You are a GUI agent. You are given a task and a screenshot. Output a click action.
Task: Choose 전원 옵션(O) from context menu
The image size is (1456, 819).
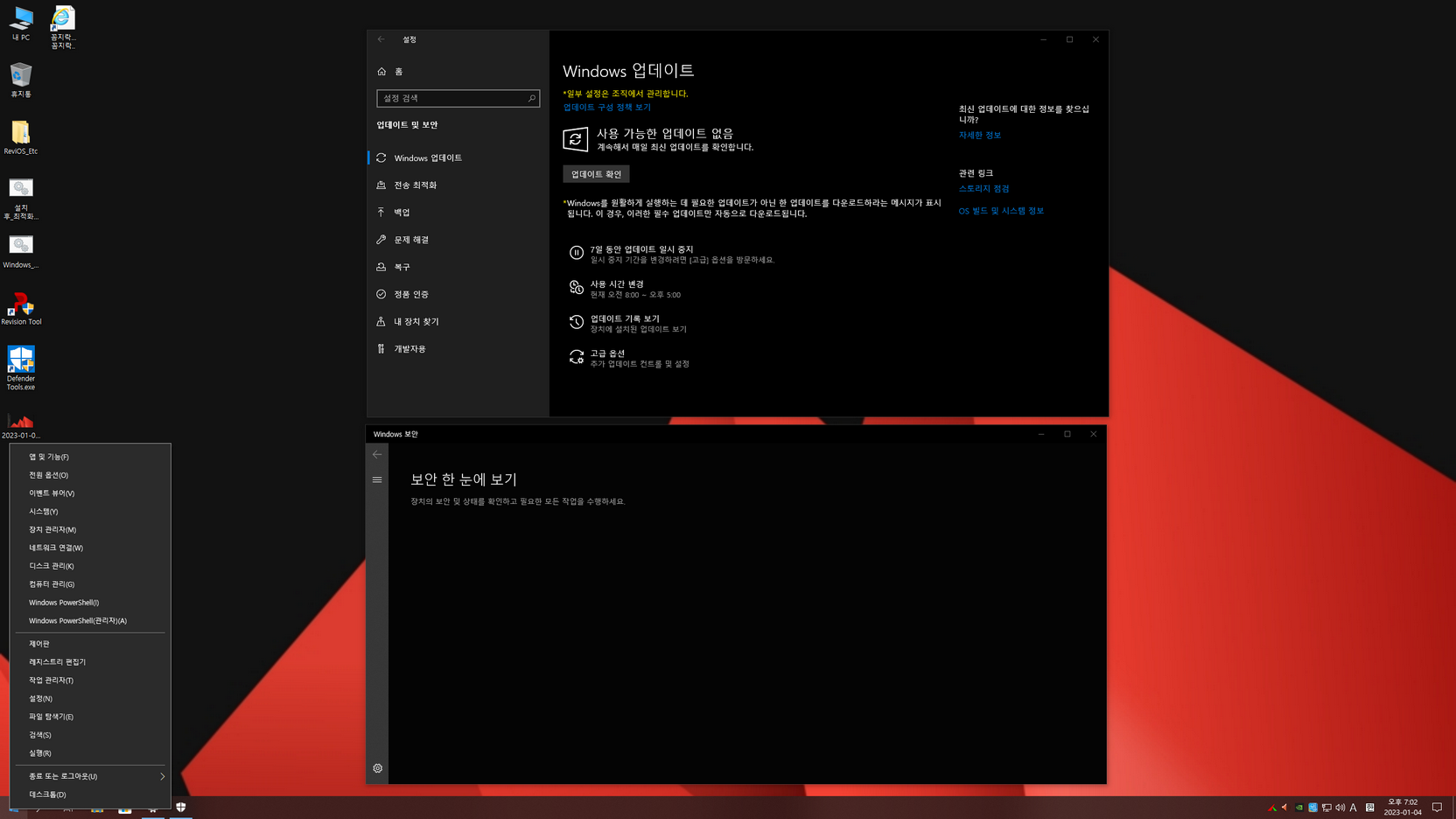(x=90, y=475)
